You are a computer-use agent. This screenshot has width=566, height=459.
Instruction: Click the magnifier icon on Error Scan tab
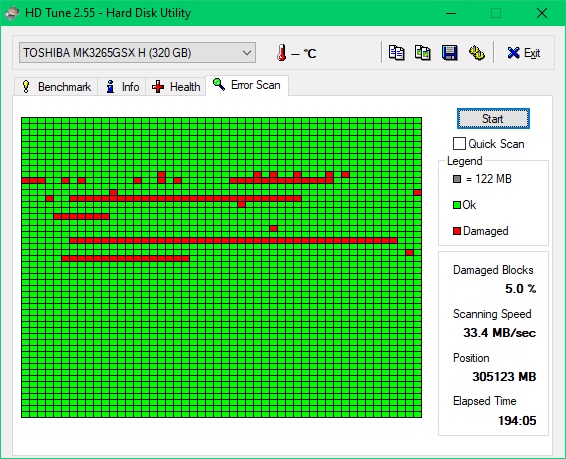click(x=219, y=84)
